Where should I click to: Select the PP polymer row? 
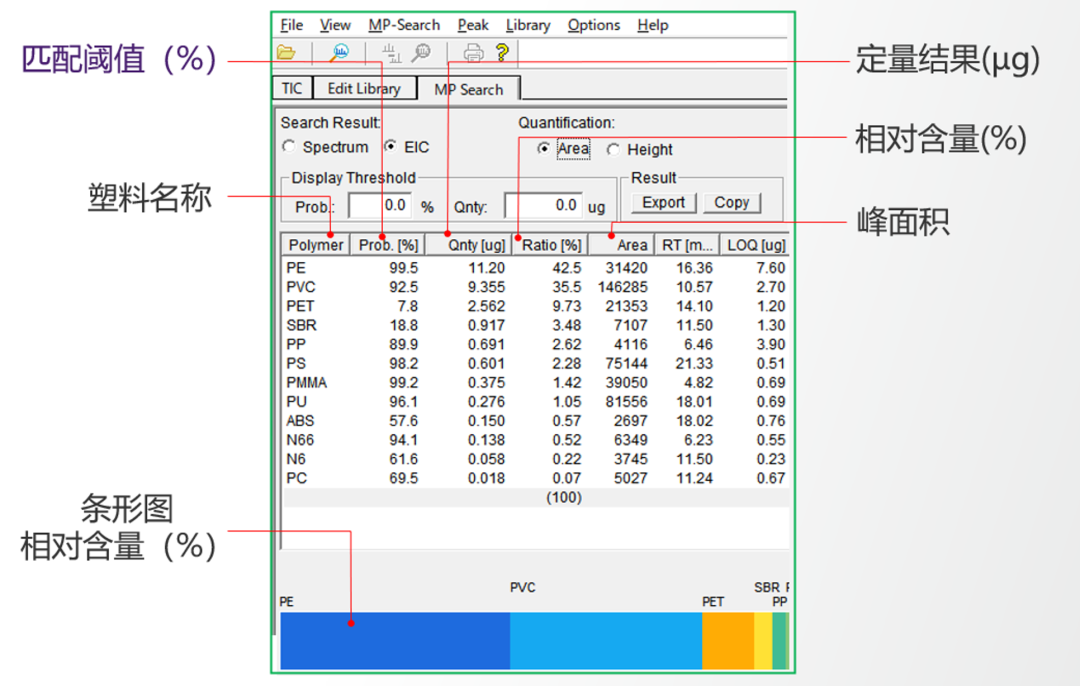pos(536,344)
